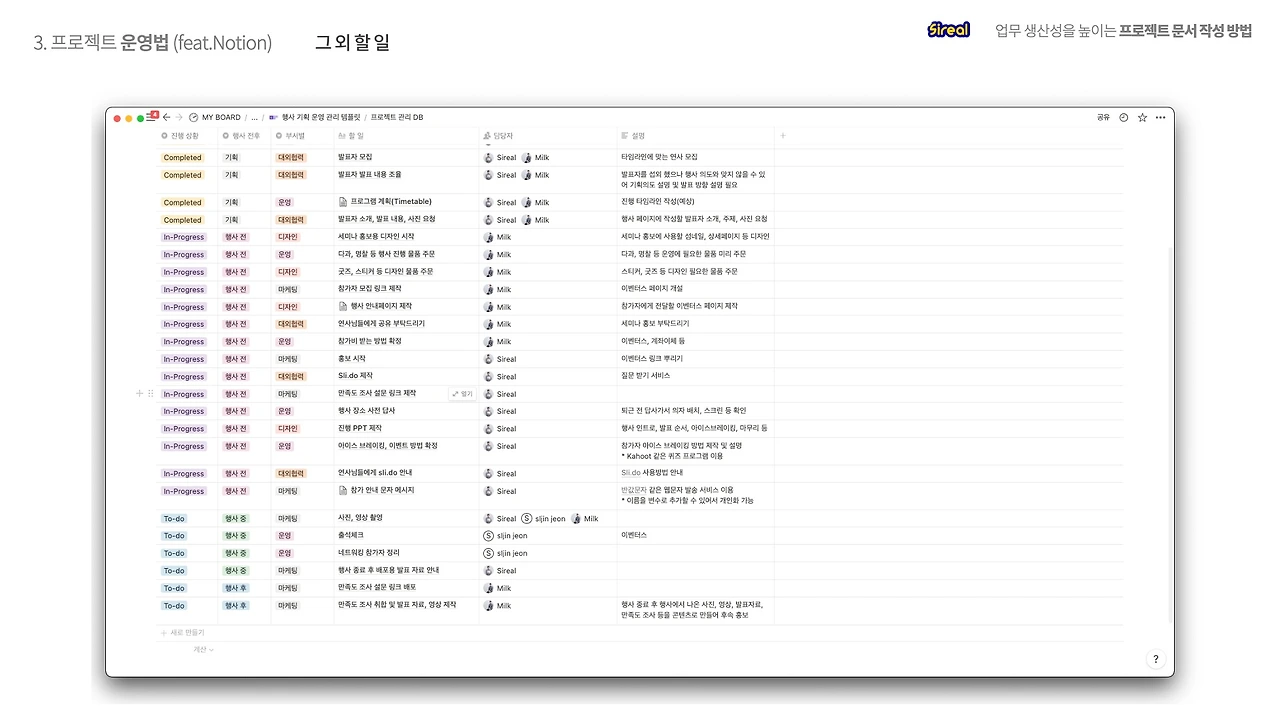Click the 대외협력 tag in the Sli.do 제작 row

point(291,377)
